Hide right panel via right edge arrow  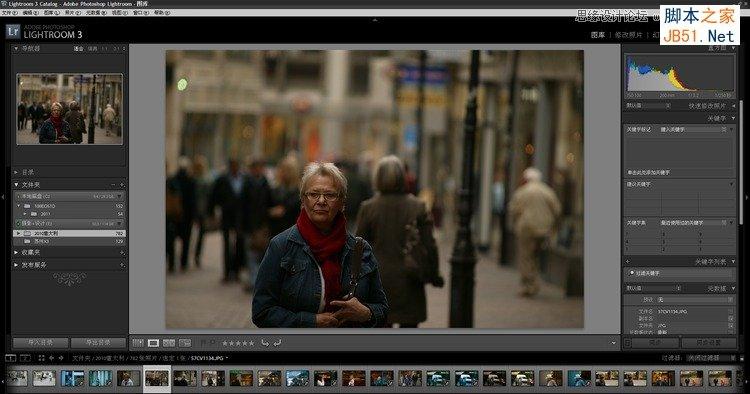[x=747, y=197]
